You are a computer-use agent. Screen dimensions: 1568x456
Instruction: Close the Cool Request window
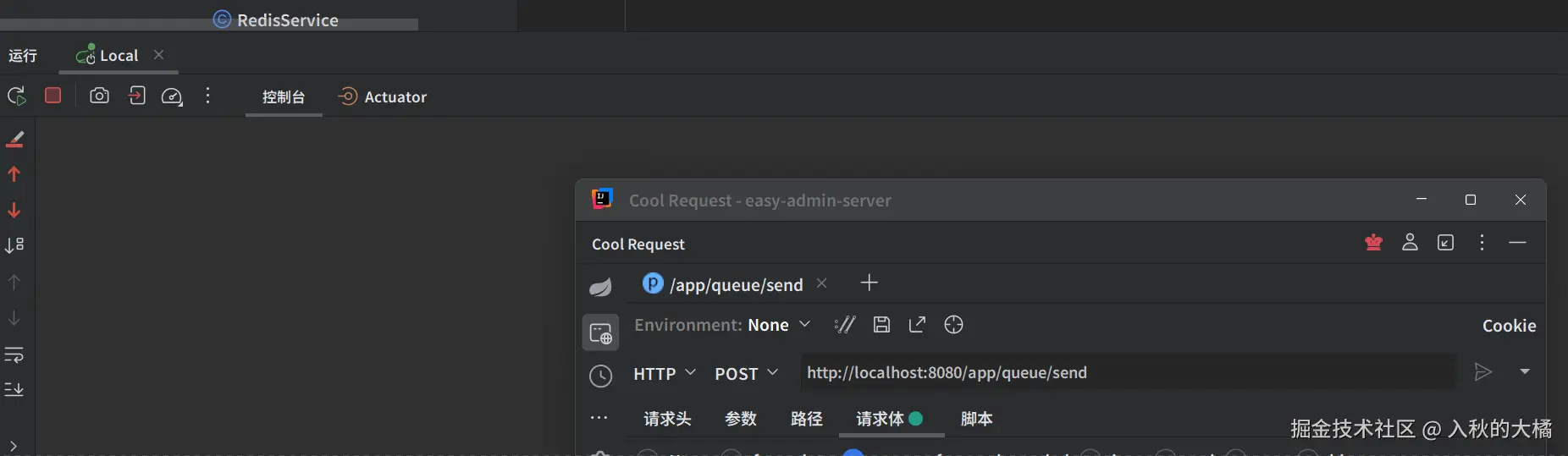[x=1521, y=200]
